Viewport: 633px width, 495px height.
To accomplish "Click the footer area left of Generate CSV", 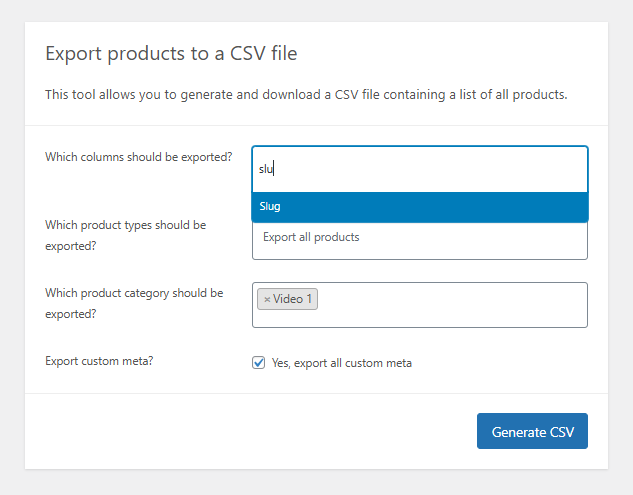I will [x=250, y=431].
